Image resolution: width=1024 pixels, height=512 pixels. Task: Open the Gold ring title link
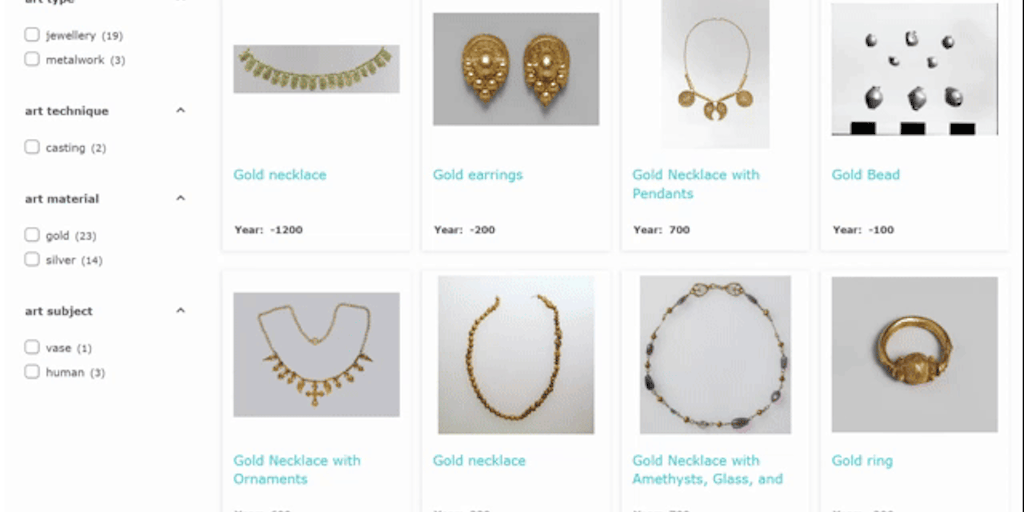(x=862, y=460)
